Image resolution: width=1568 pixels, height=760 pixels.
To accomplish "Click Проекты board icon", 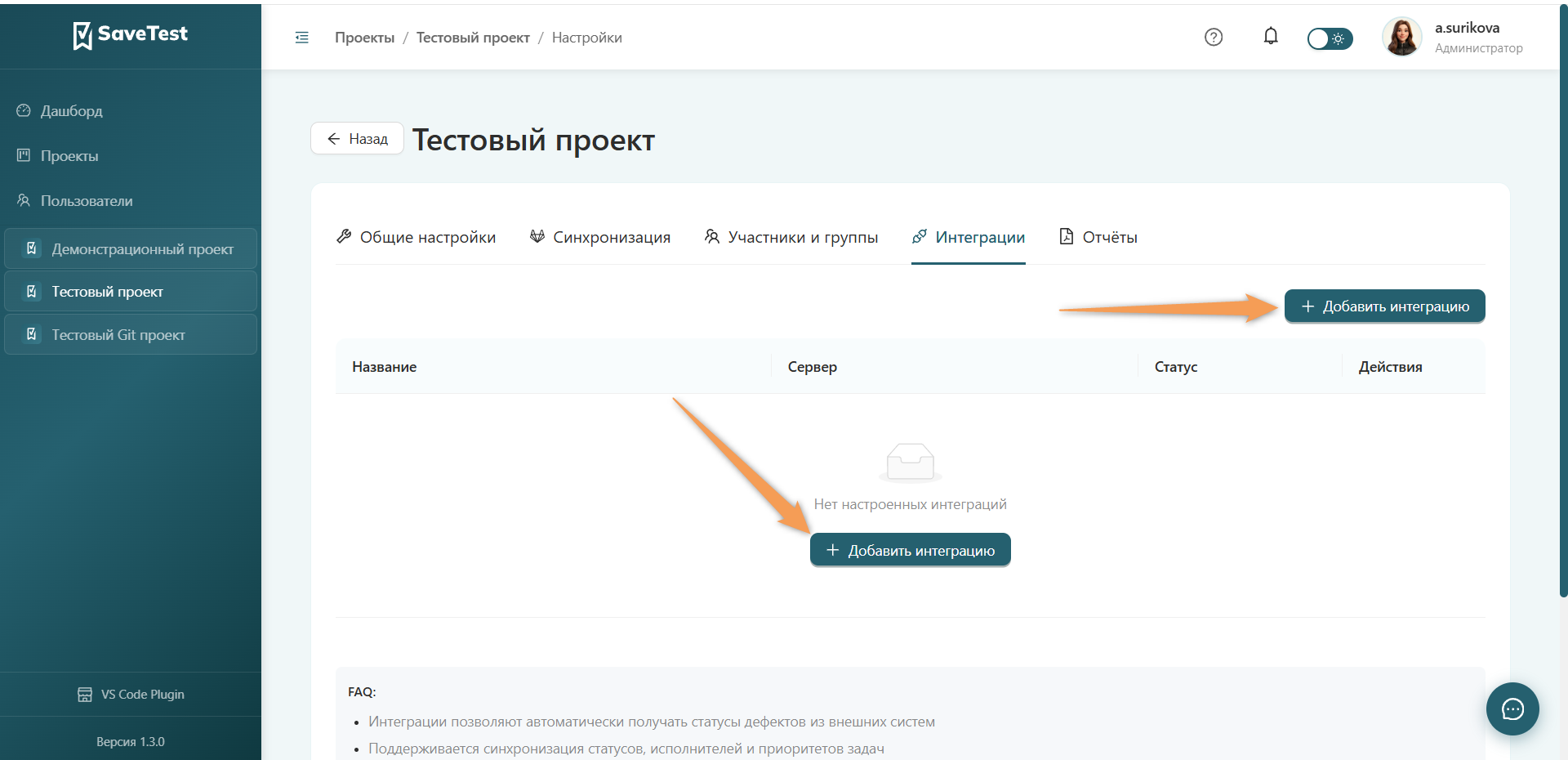I will click(24, 155).
